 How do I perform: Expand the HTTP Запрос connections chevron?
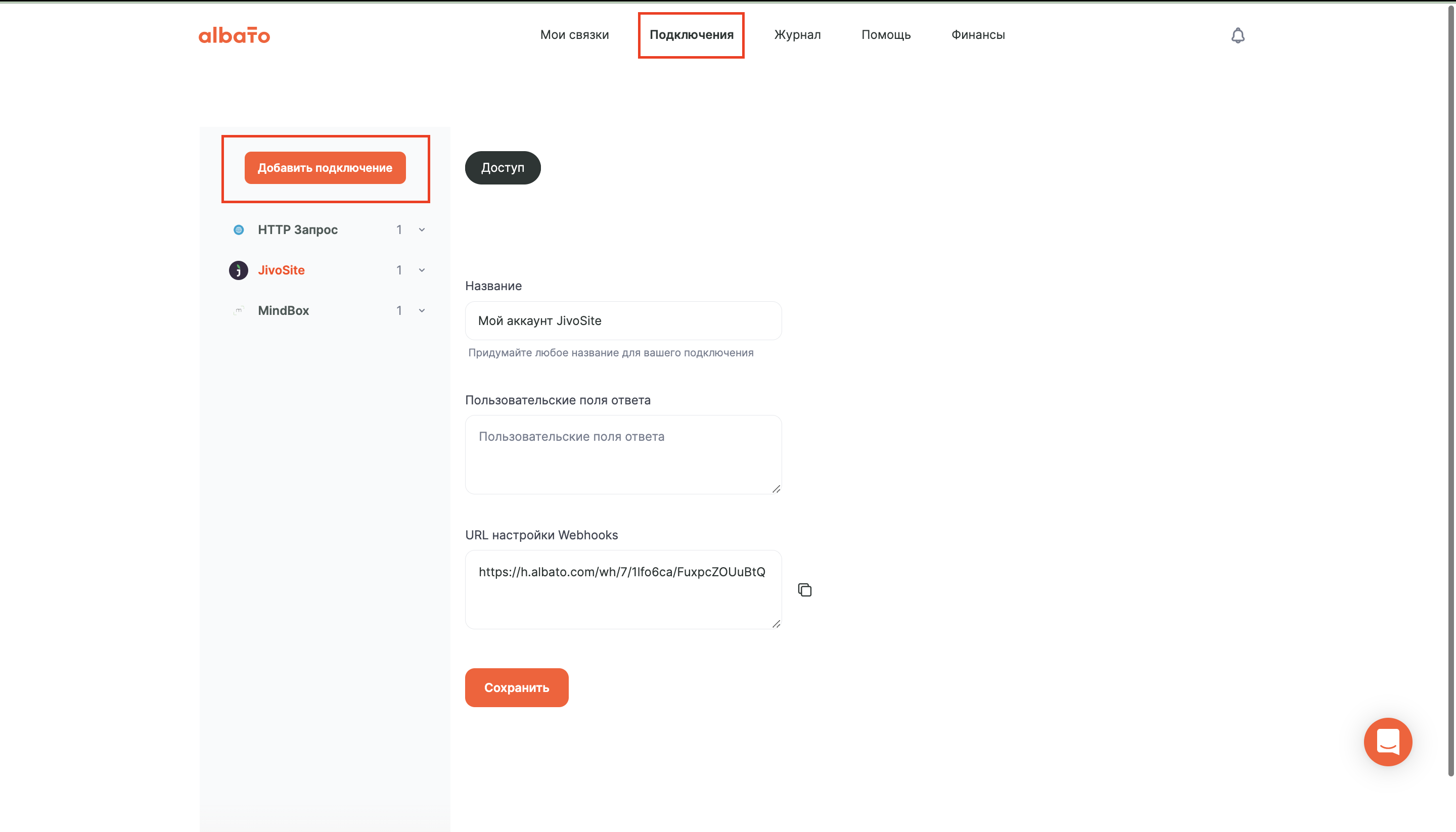point(422,229)
